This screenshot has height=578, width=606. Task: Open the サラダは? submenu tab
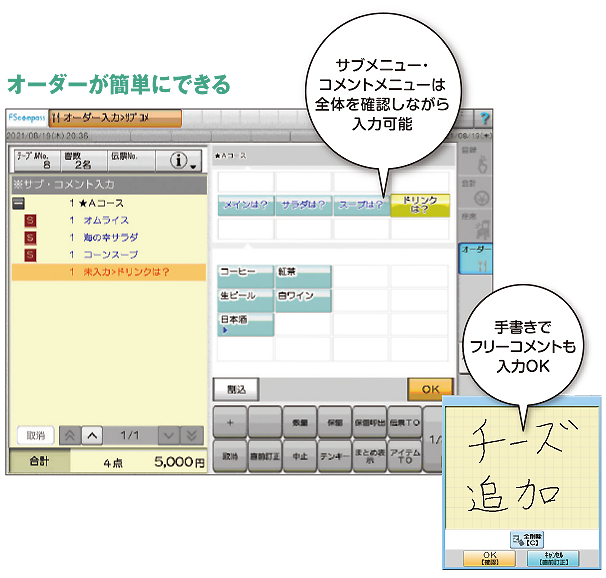pyautogui.click(x=303, y=205)
